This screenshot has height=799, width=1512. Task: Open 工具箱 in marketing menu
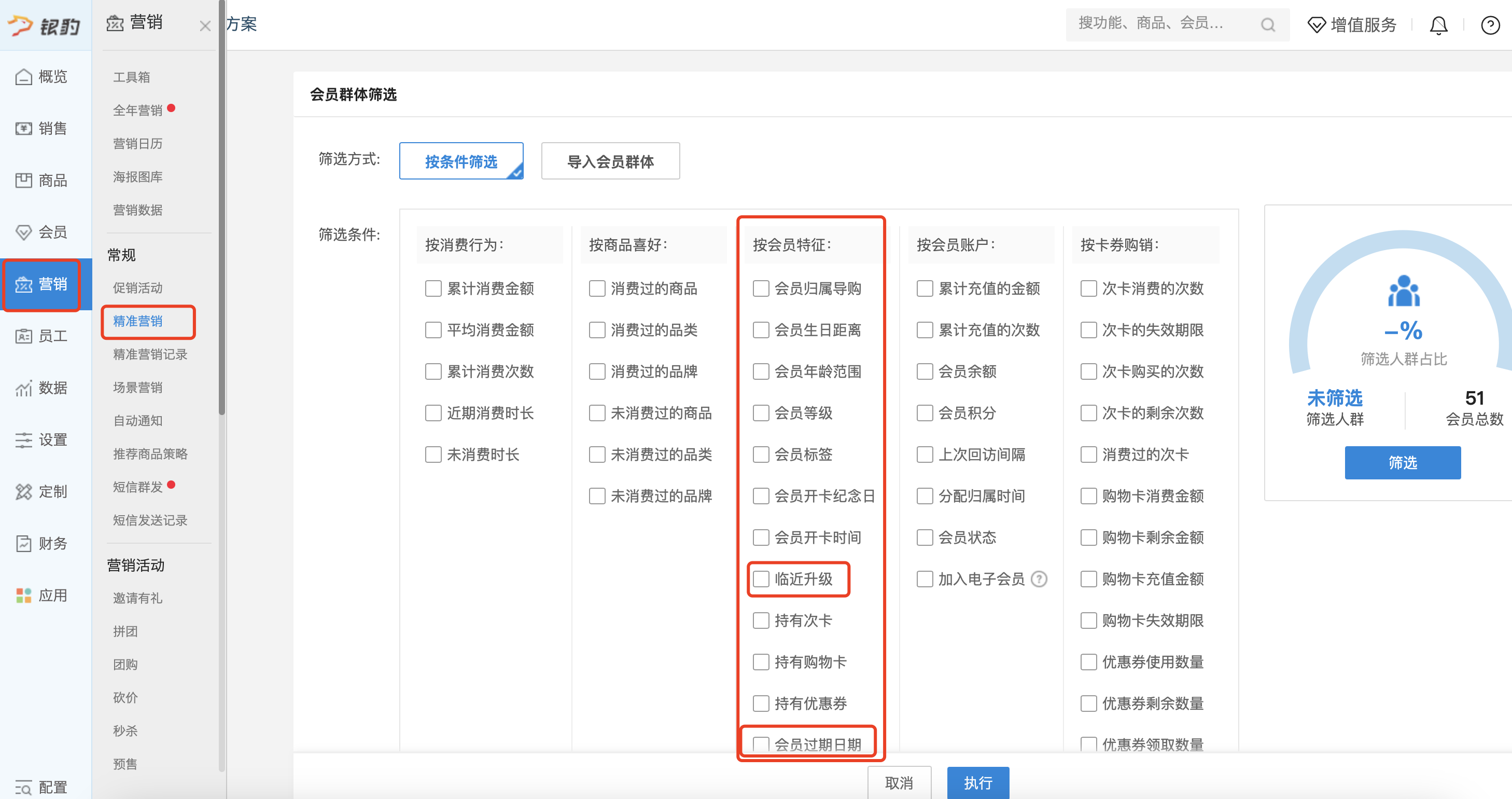[x=132, y=77]
